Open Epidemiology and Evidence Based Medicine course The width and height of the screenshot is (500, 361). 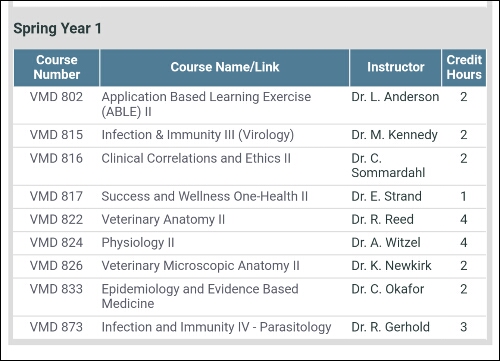tap(200, 296)
